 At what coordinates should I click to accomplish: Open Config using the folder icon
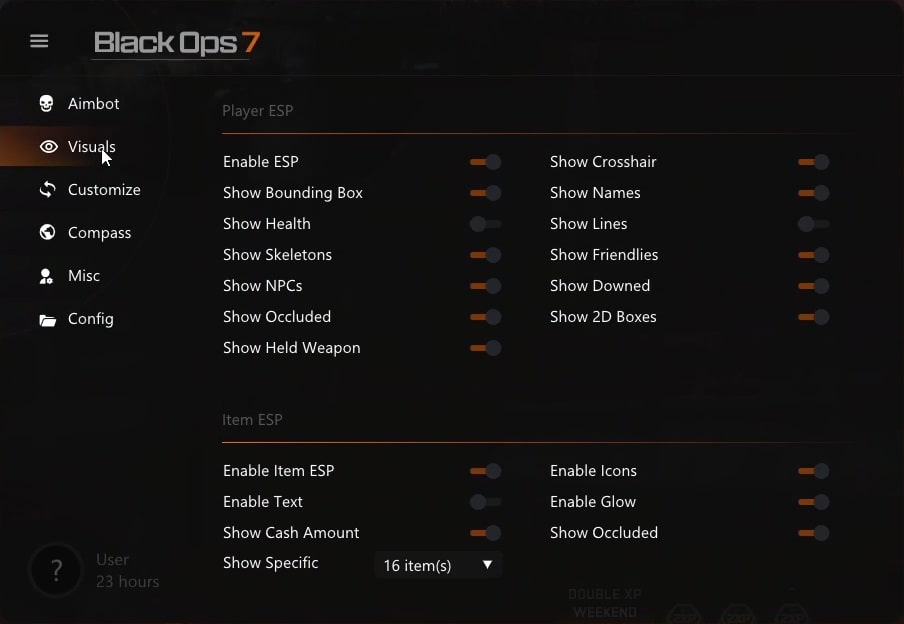46,318
